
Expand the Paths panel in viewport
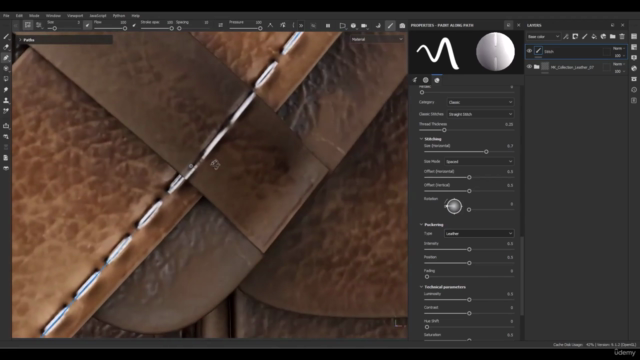click(20, 40)
